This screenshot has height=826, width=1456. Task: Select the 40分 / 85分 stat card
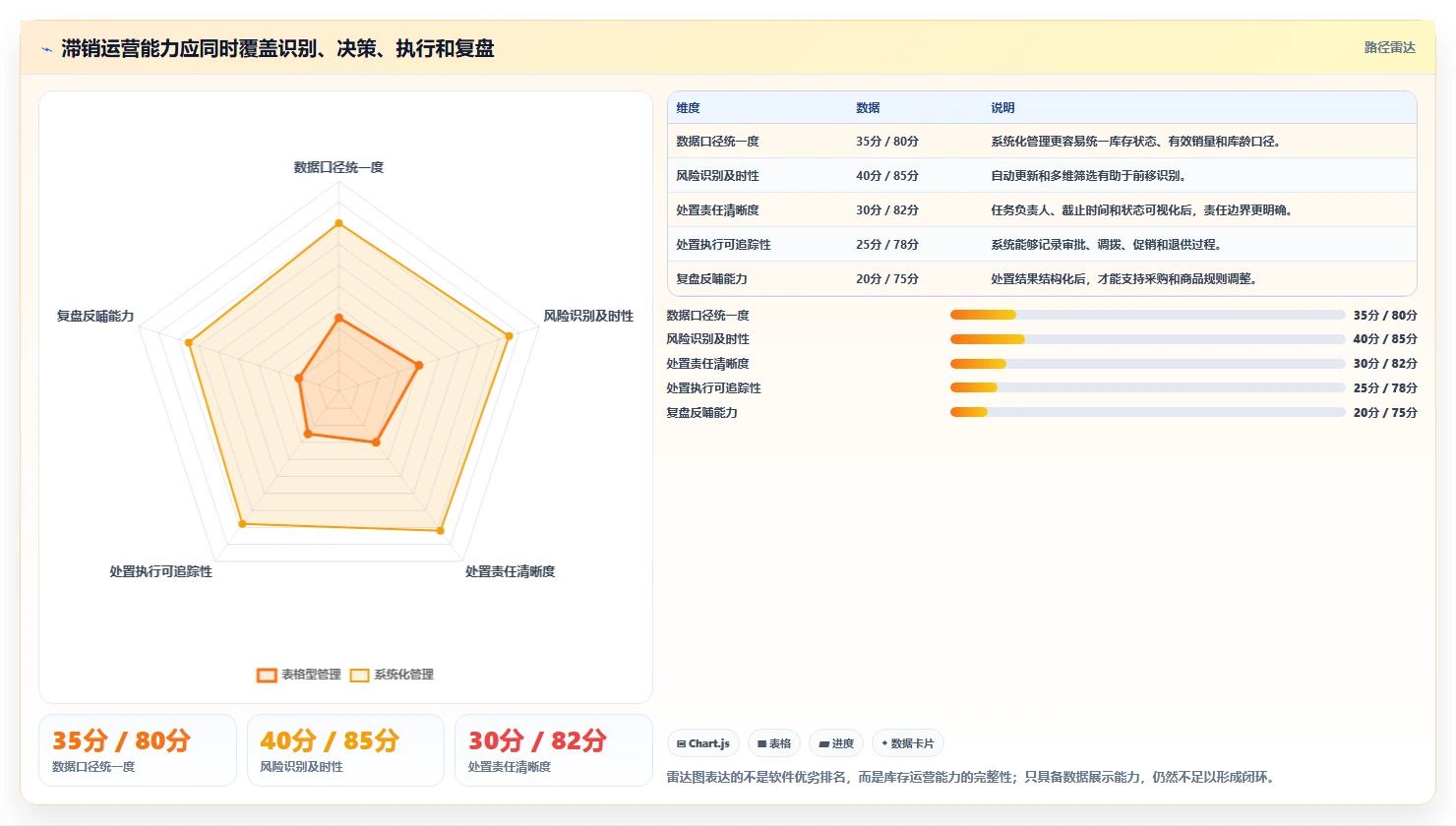pyautogui.click(x=345, y=750)
